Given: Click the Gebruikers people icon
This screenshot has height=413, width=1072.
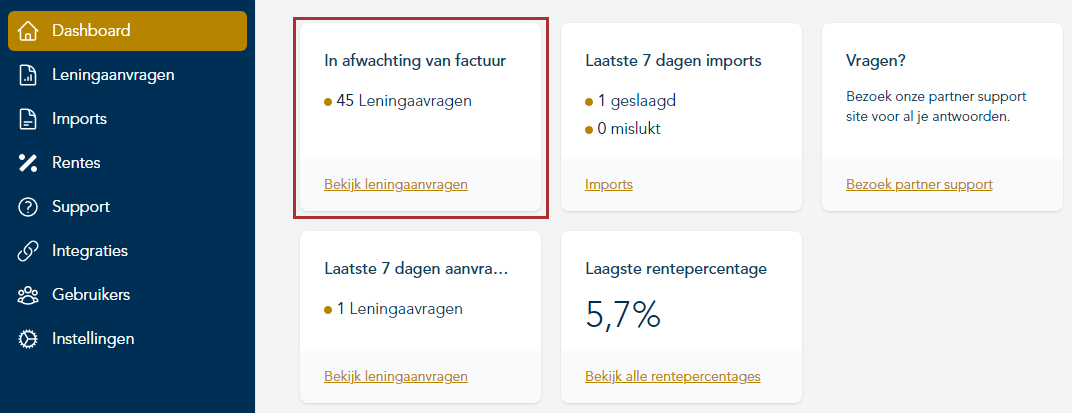Looking at the screenshot, I should pyautogui.click(x=29, y=295).
